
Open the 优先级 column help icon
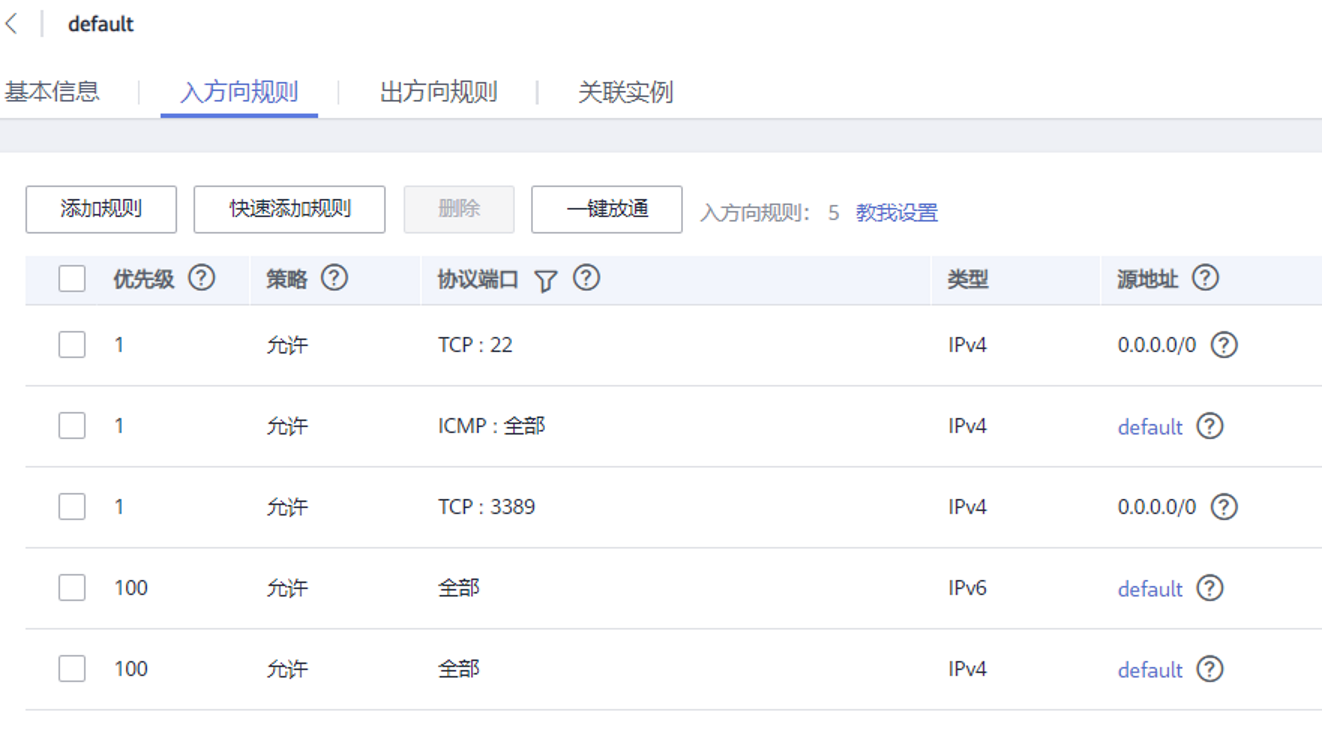point(202,278)
